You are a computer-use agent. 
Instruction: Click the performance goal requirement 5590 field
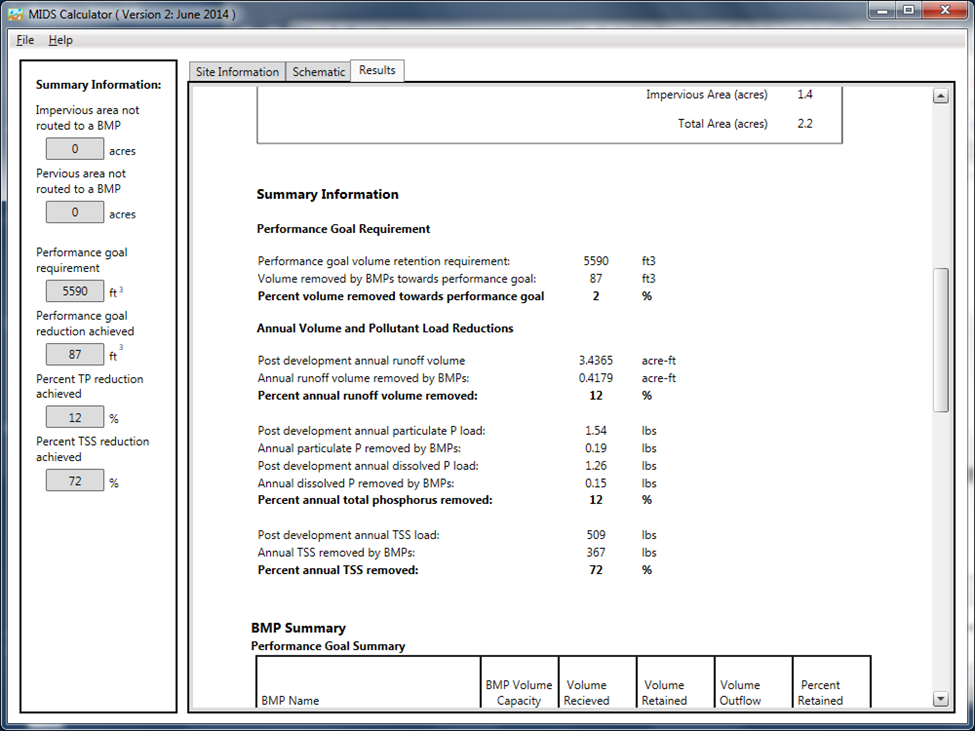(x=75, y=292)
